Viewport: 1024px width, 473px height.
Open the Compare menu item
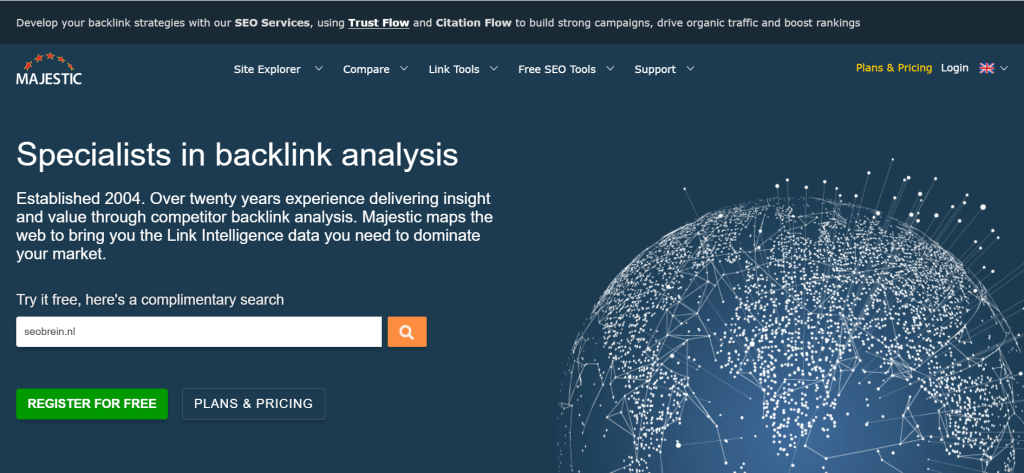coord(366,69)
